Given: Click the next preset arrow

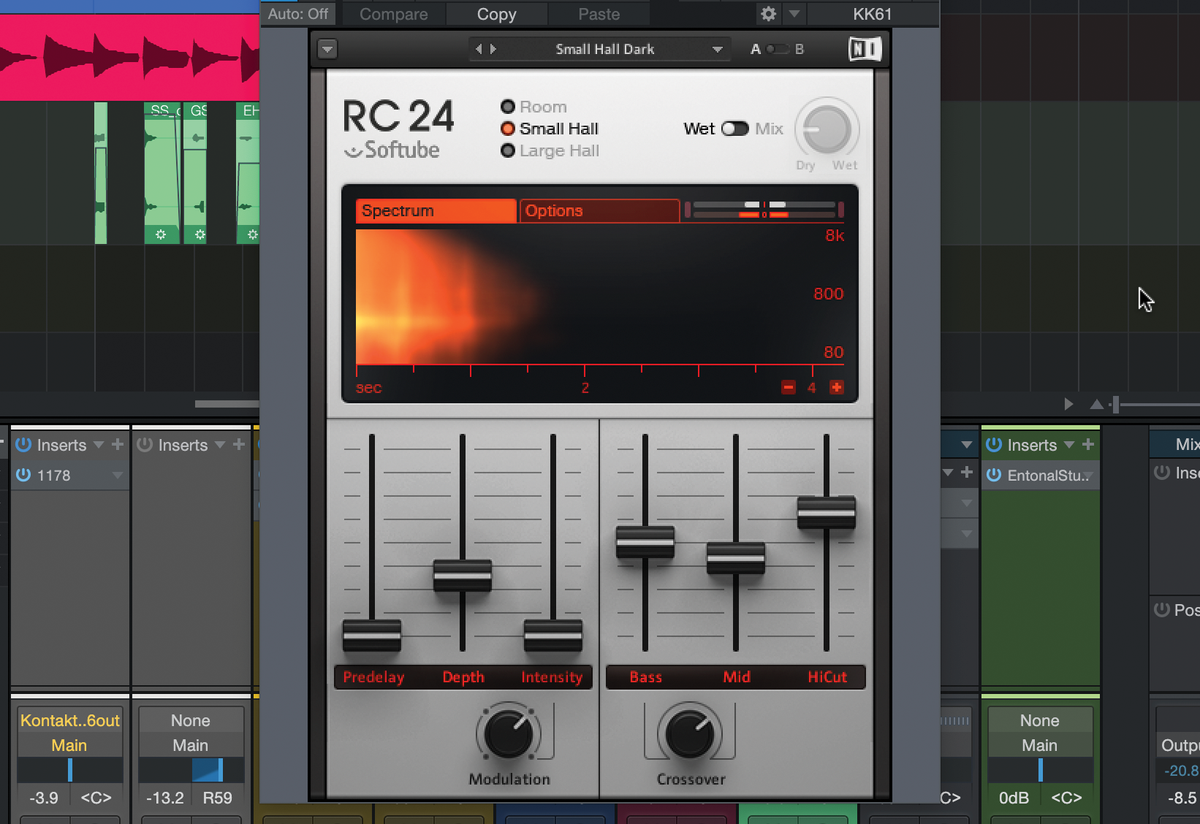Looking at the screenshot, I should 491,48.
